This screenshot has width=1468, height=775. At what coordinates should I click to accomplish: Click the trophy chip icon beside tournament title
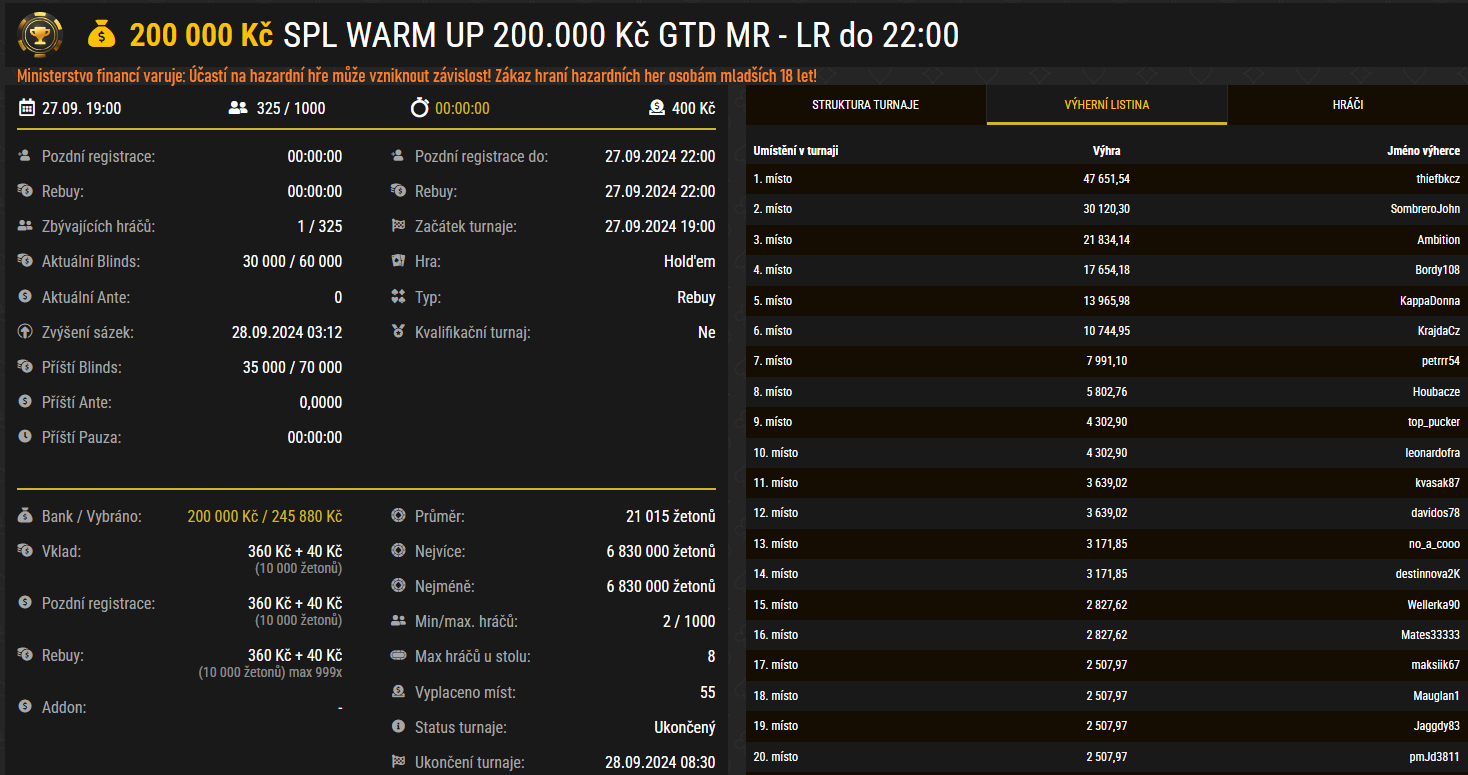point(39,35)
